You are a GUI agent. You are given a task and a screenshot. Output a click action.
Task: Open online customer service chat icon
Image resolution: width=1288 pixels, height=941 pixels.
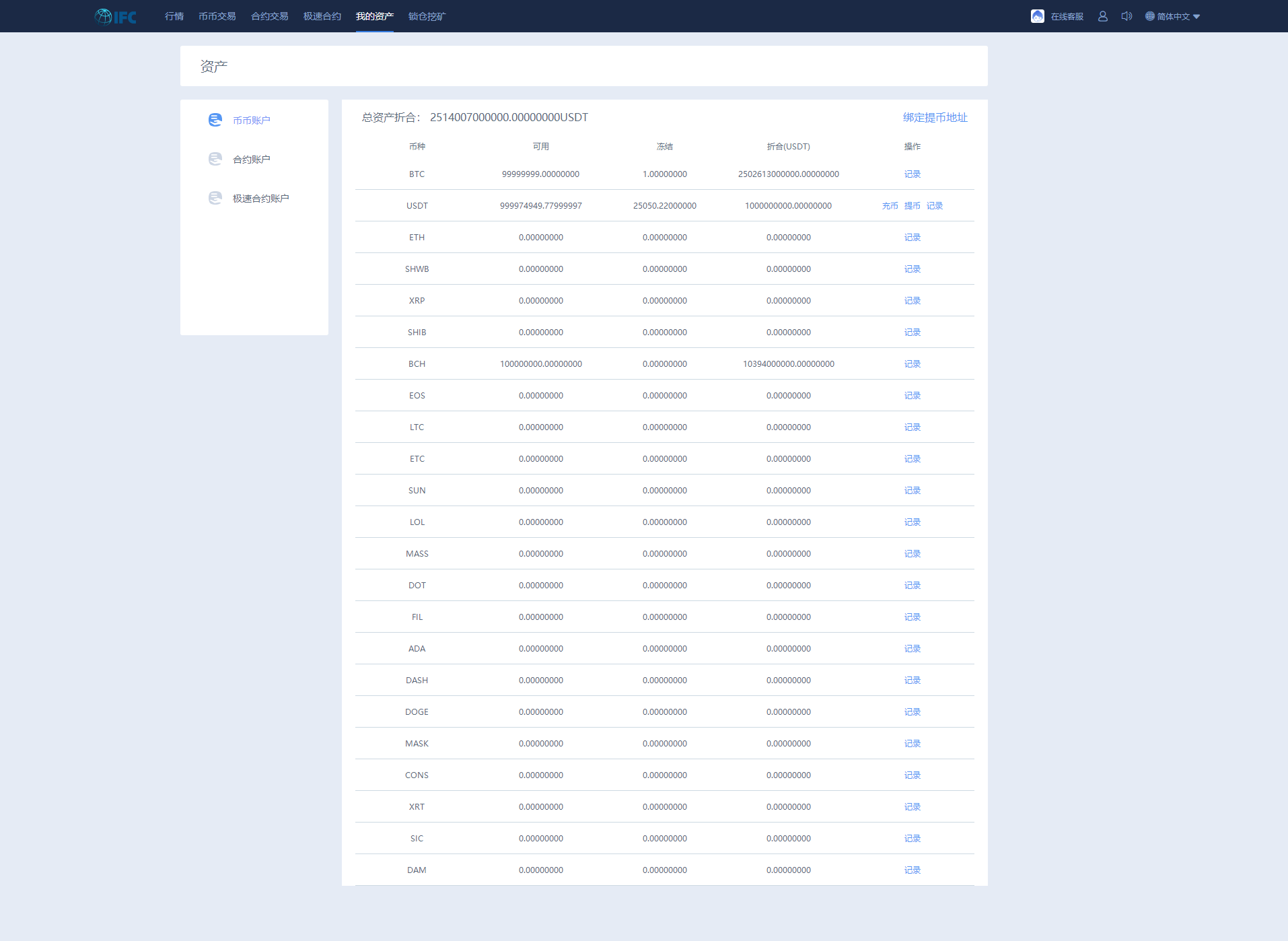click(x=1038, y=16)
